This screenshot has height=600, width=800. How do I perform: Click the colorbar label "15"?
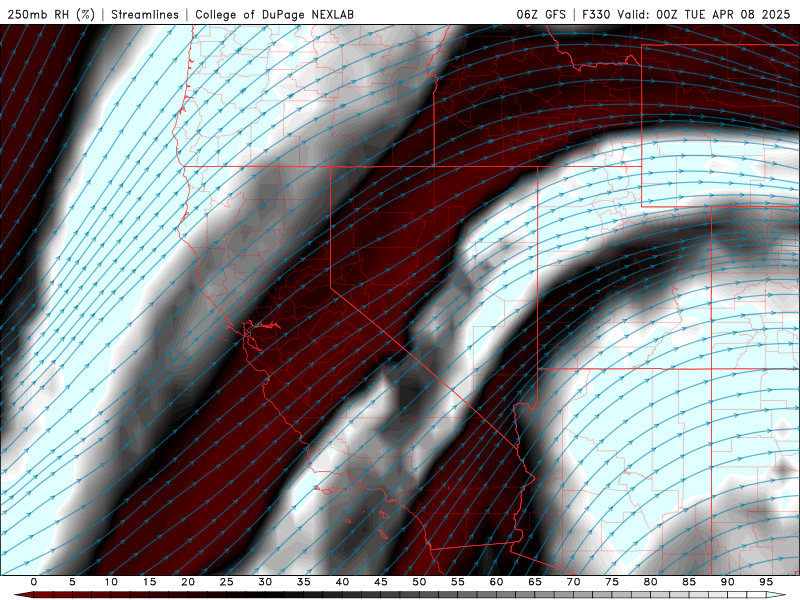(x=149, y=582)
